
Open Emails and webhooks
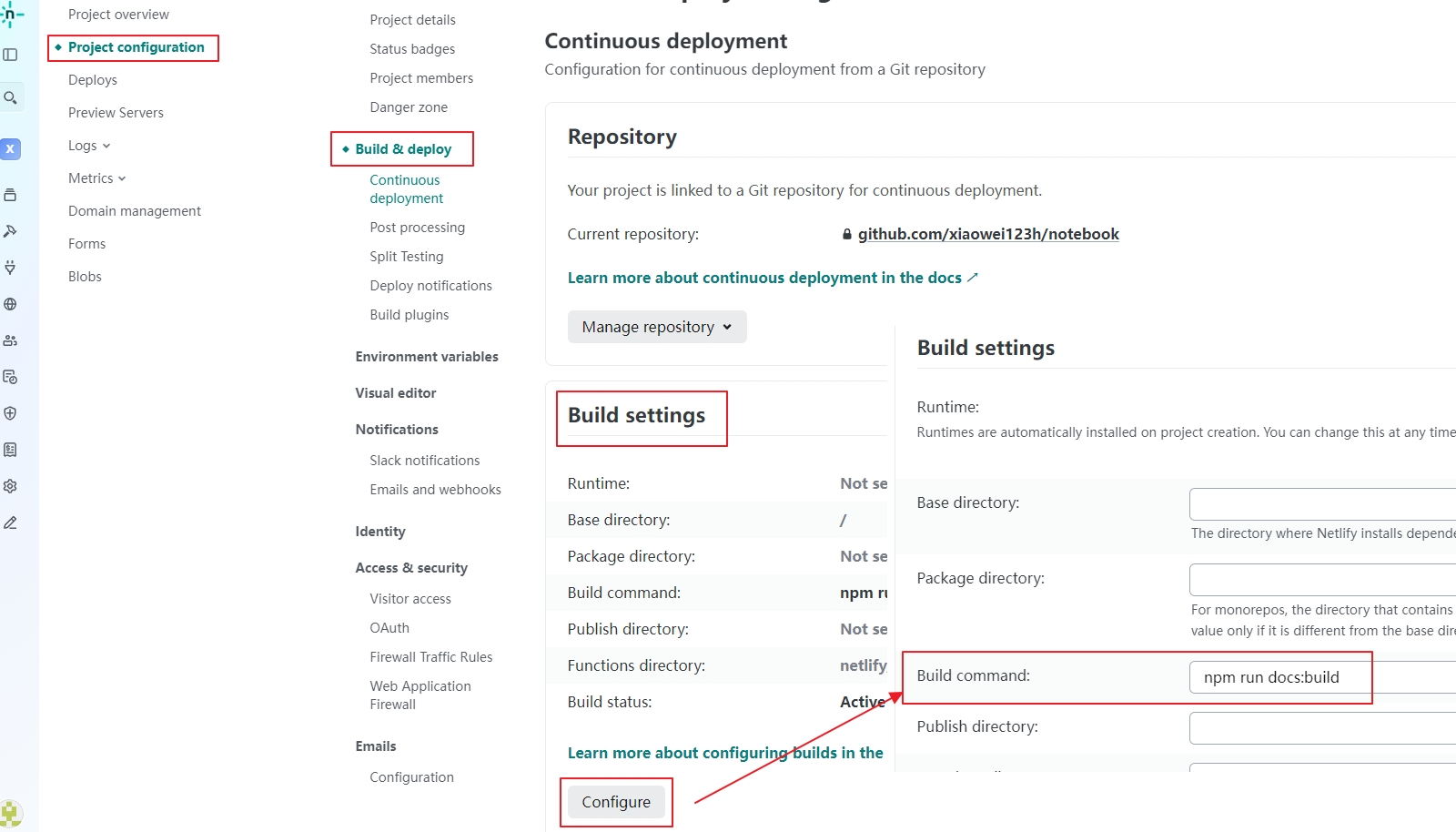click(x=435, y=490)
